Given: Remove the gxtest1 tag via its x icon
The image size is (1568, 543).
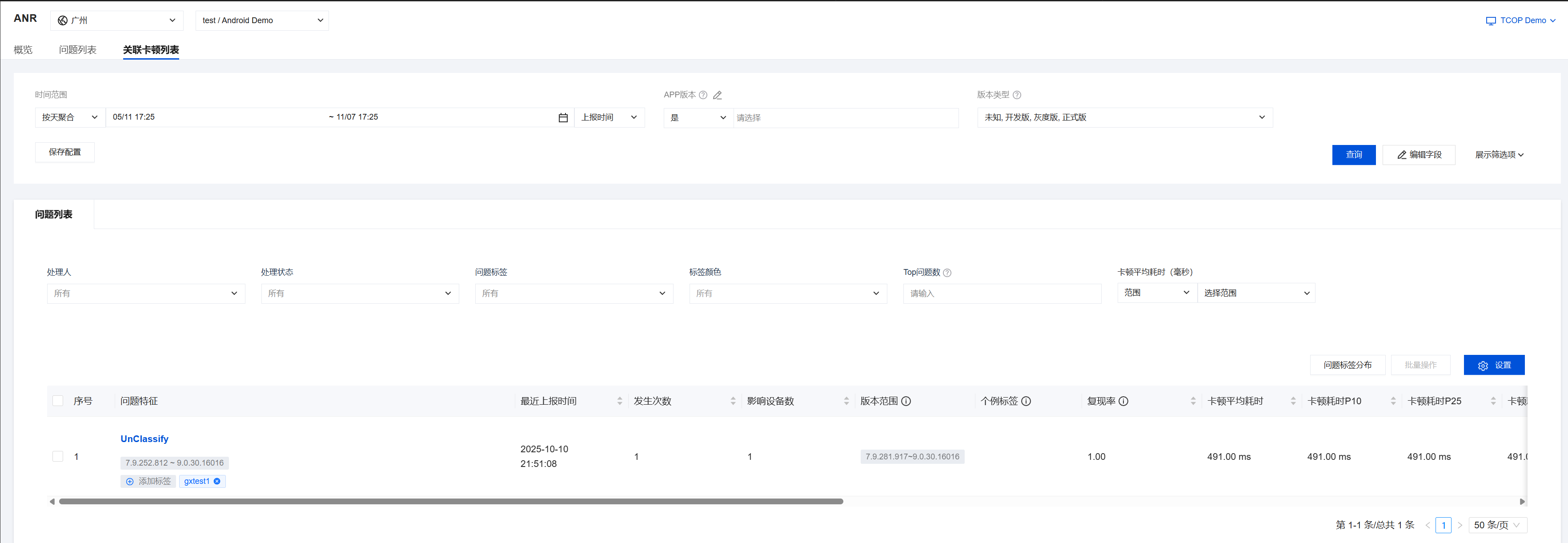Looking at the screenshot, I should tap(217, 482).
